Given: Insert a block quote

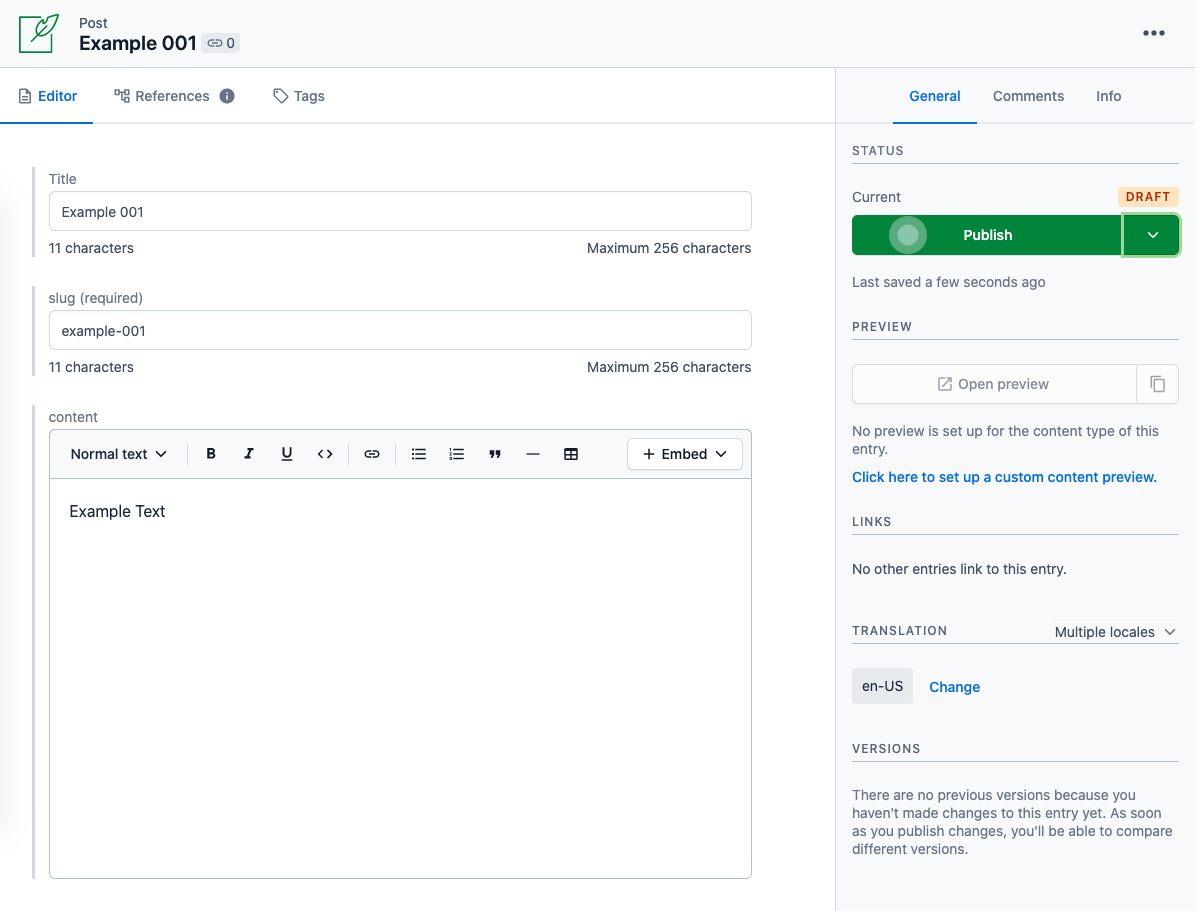Looking at the screenshot, I should (495, 454).
